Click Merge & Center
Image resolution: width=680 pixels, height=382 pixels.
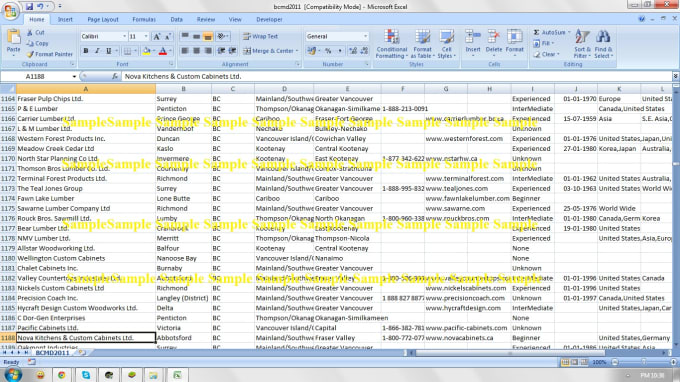pos(268,51)
